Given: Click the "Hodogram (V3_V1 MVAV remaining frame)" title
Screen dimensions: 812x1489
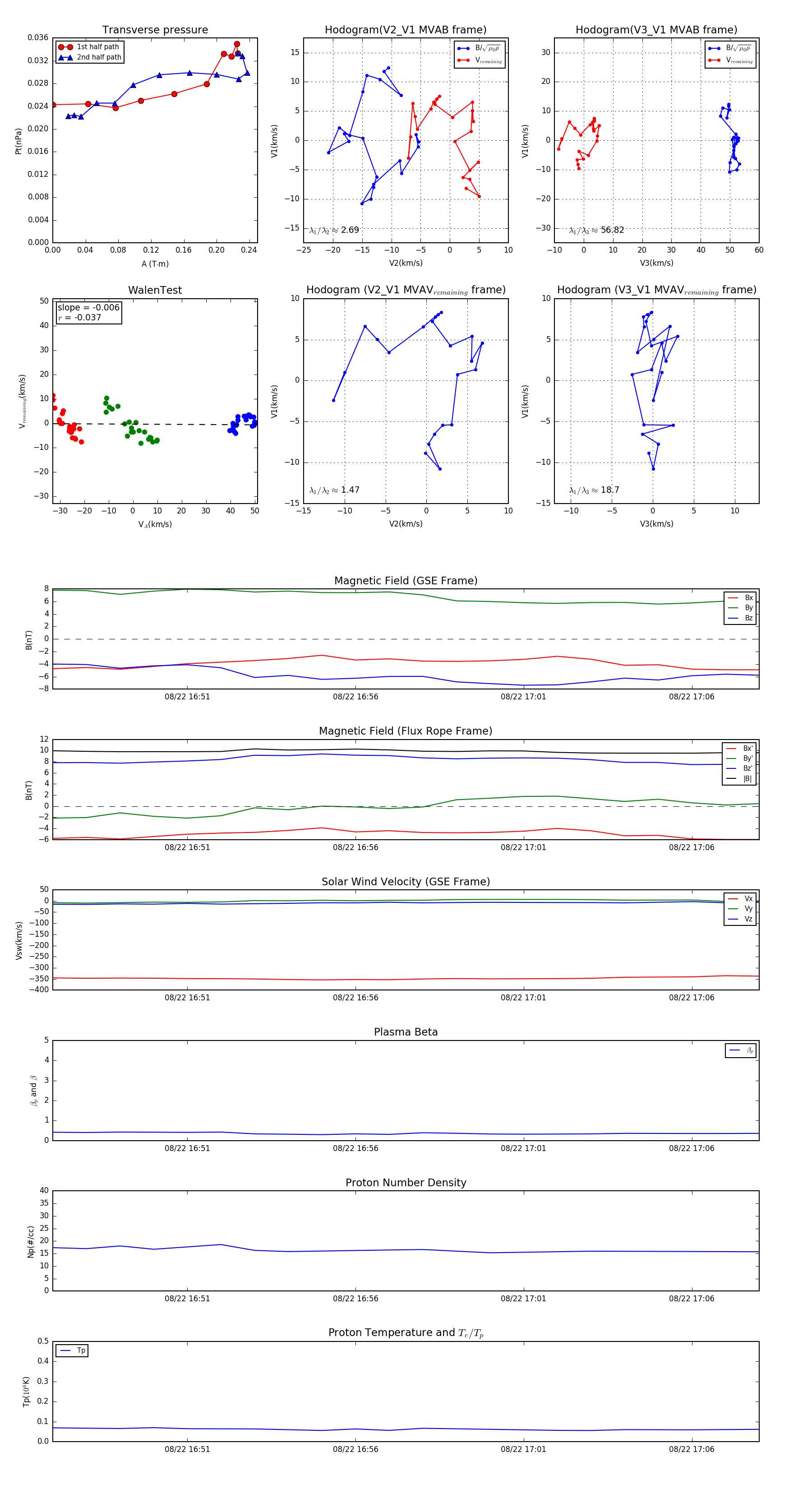Looking at the screenshot, I should click(656, 290).
